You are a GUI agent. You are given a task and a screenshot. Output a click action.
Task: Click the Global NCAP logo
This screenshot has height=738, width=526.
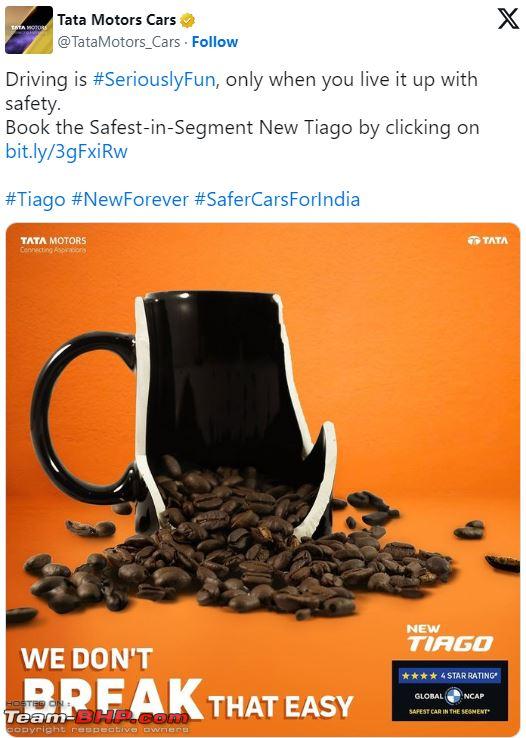(x=450, y=696)
